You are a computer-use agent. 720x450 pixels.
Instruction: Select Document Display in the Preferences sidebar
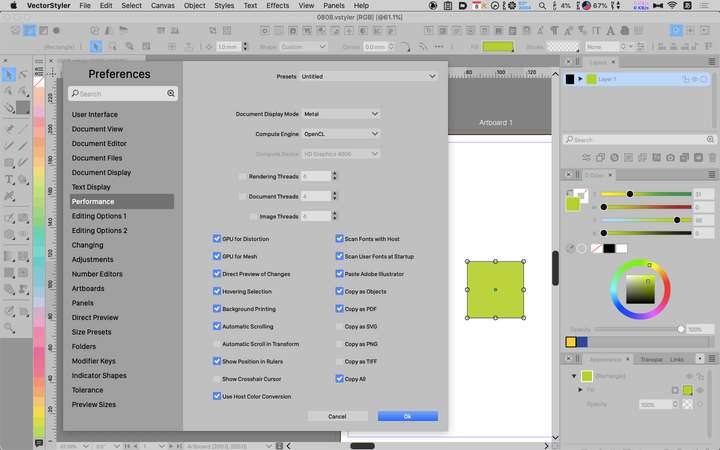pos(101,172)
